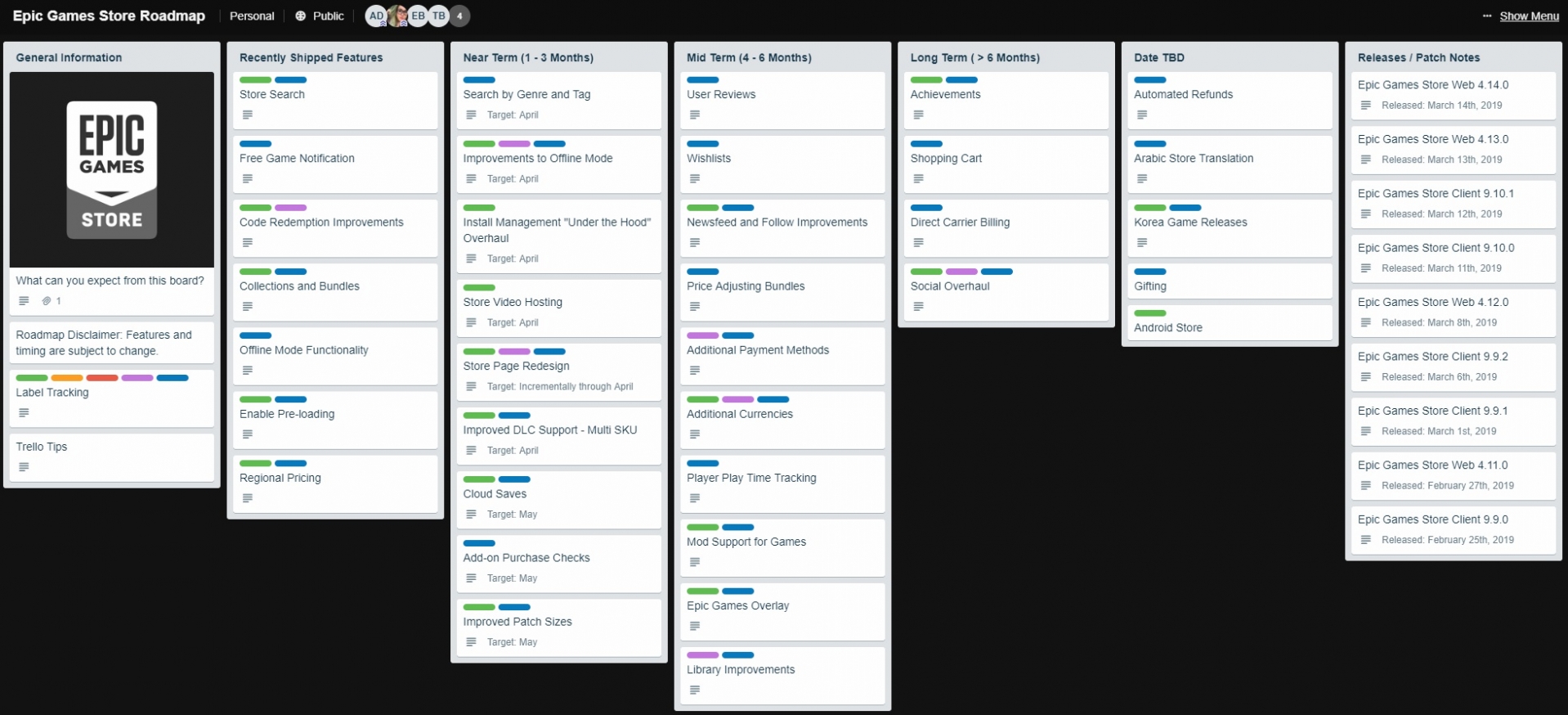Open Epic Games Store Client 9.10.1 card
The image size is (1568, 715).
point(1453,204)
